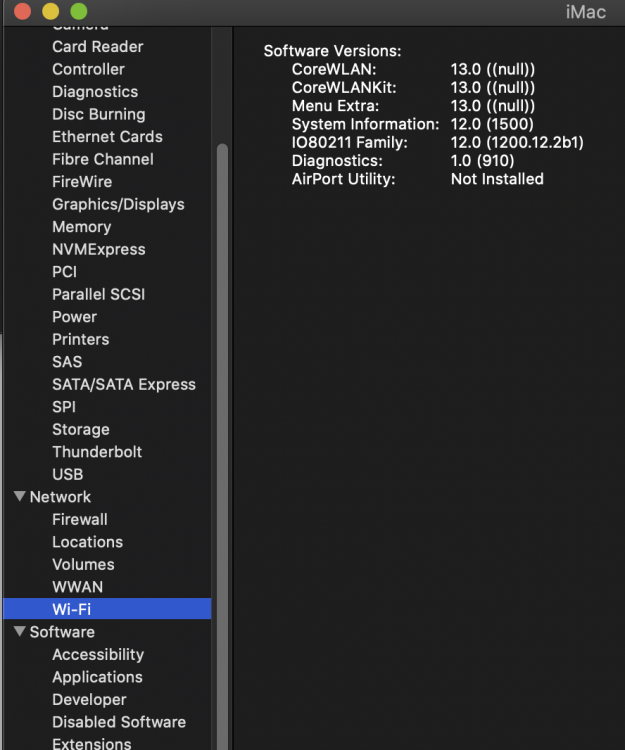The height and width of the screenshot is (750, 625).
Task: Select the Software category heading
Action: [62, 631]
